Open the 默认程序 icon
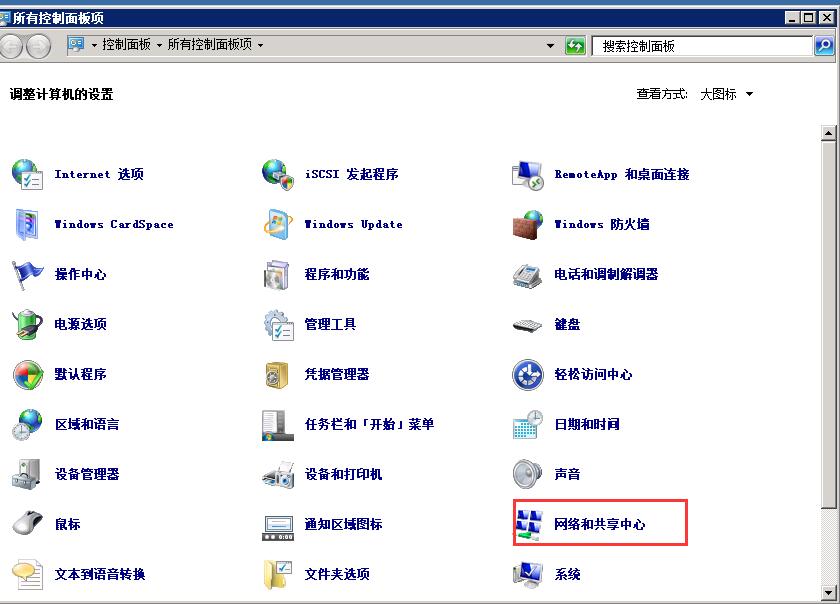 click(27, 375)
